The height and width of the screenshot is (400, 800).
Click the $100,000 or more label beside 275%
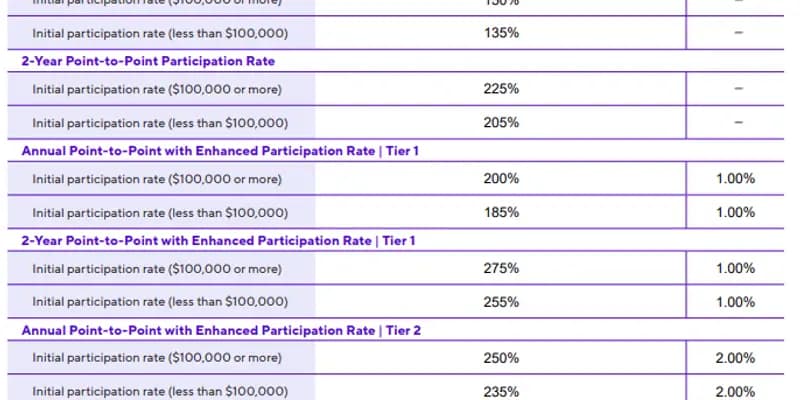pyautogui.click(x=157, y=268)
